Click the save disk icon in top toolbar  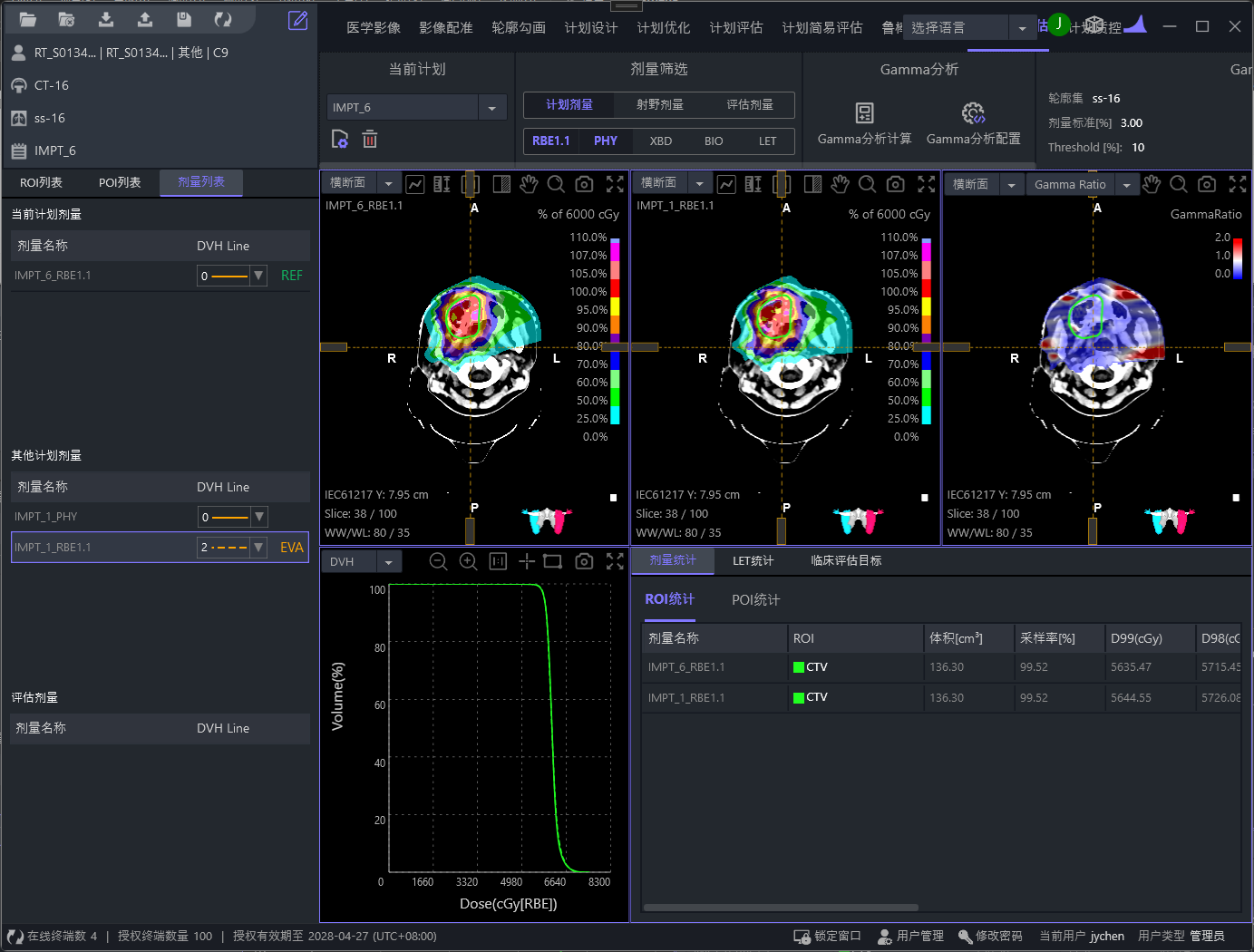click(x=184, y=19)
